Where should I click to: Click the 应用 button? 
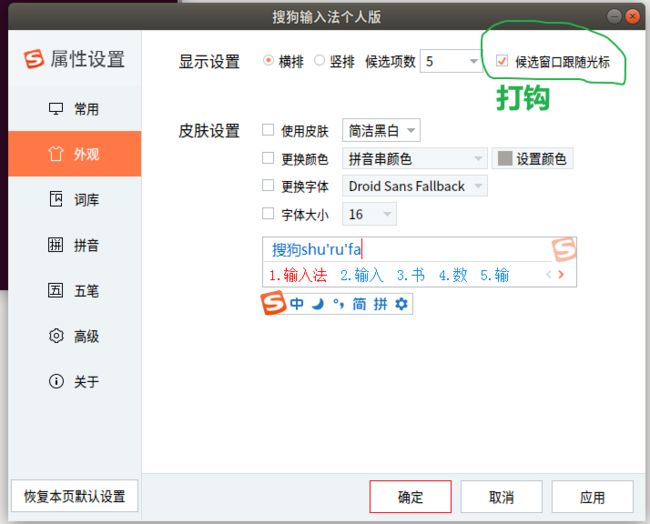click(592, 497)
